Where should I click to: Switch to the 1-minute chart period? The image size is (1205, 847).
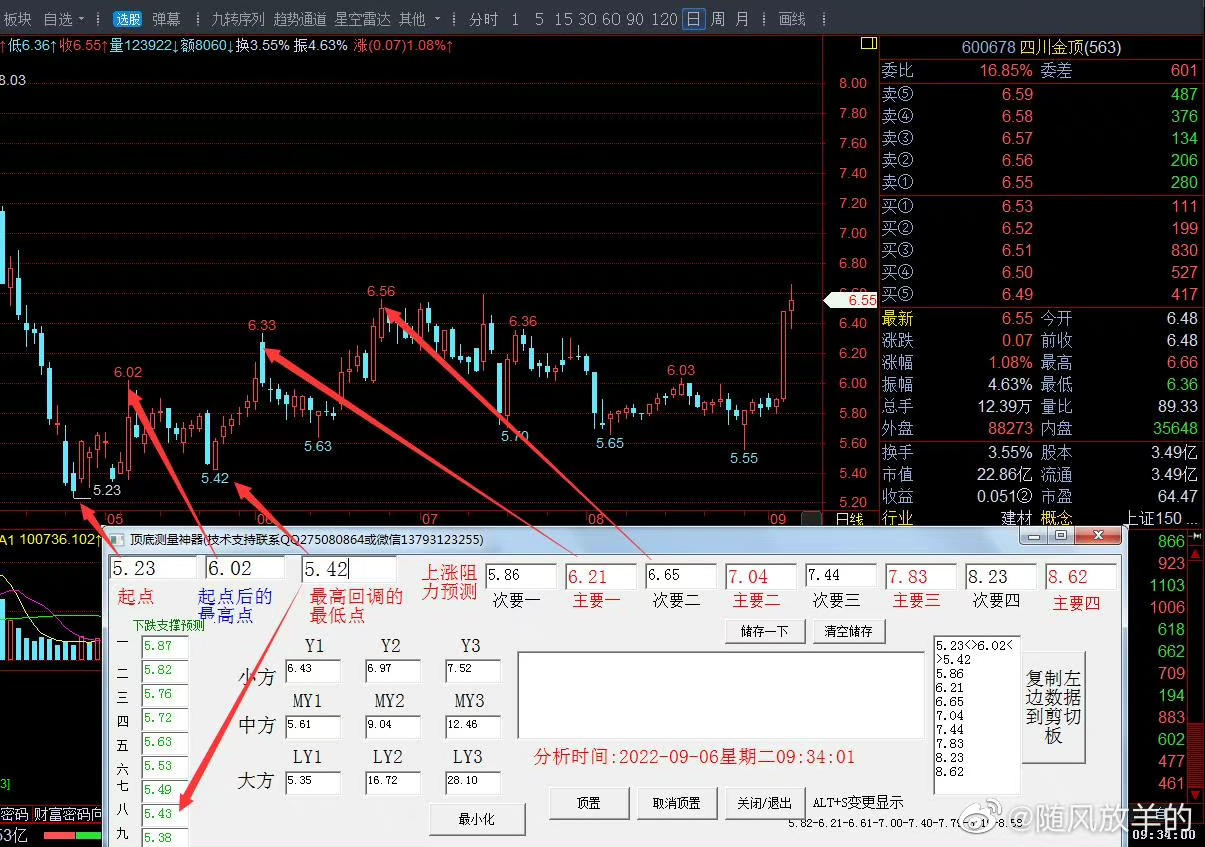[515, 19]
